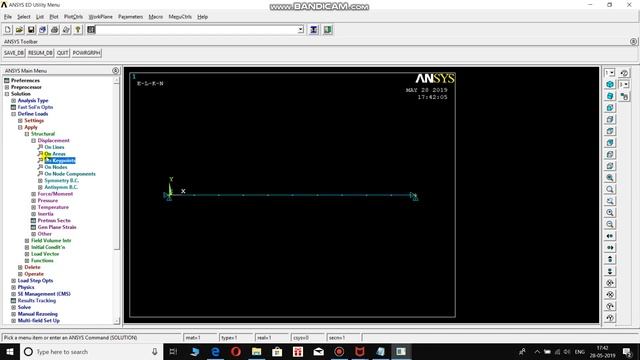This screenshot has width=640, height=360.
Task: Click the ANSYS Help question icon
Action: pos(78,30)
